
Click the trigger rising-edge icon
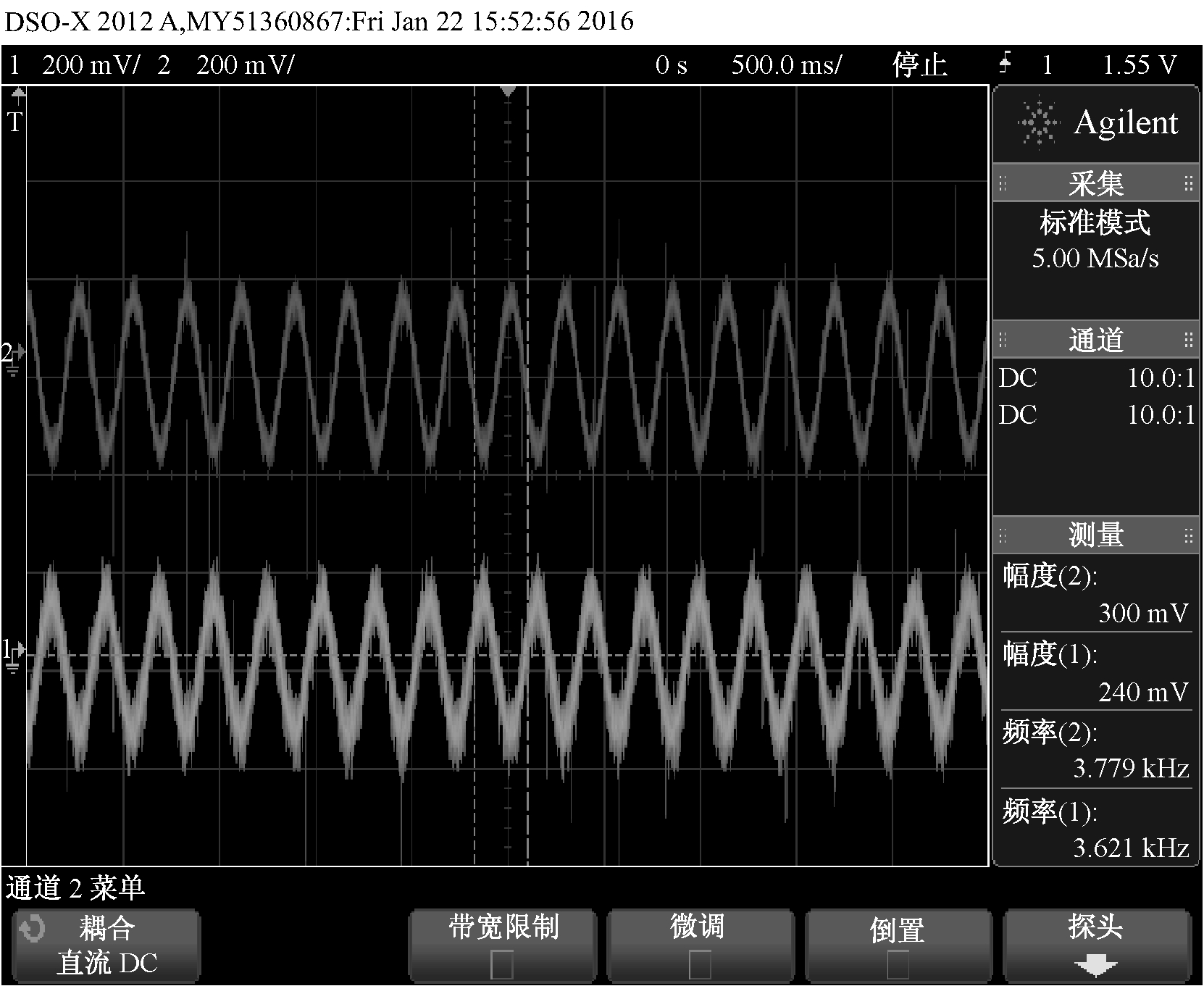click(x=1005, y=64)
